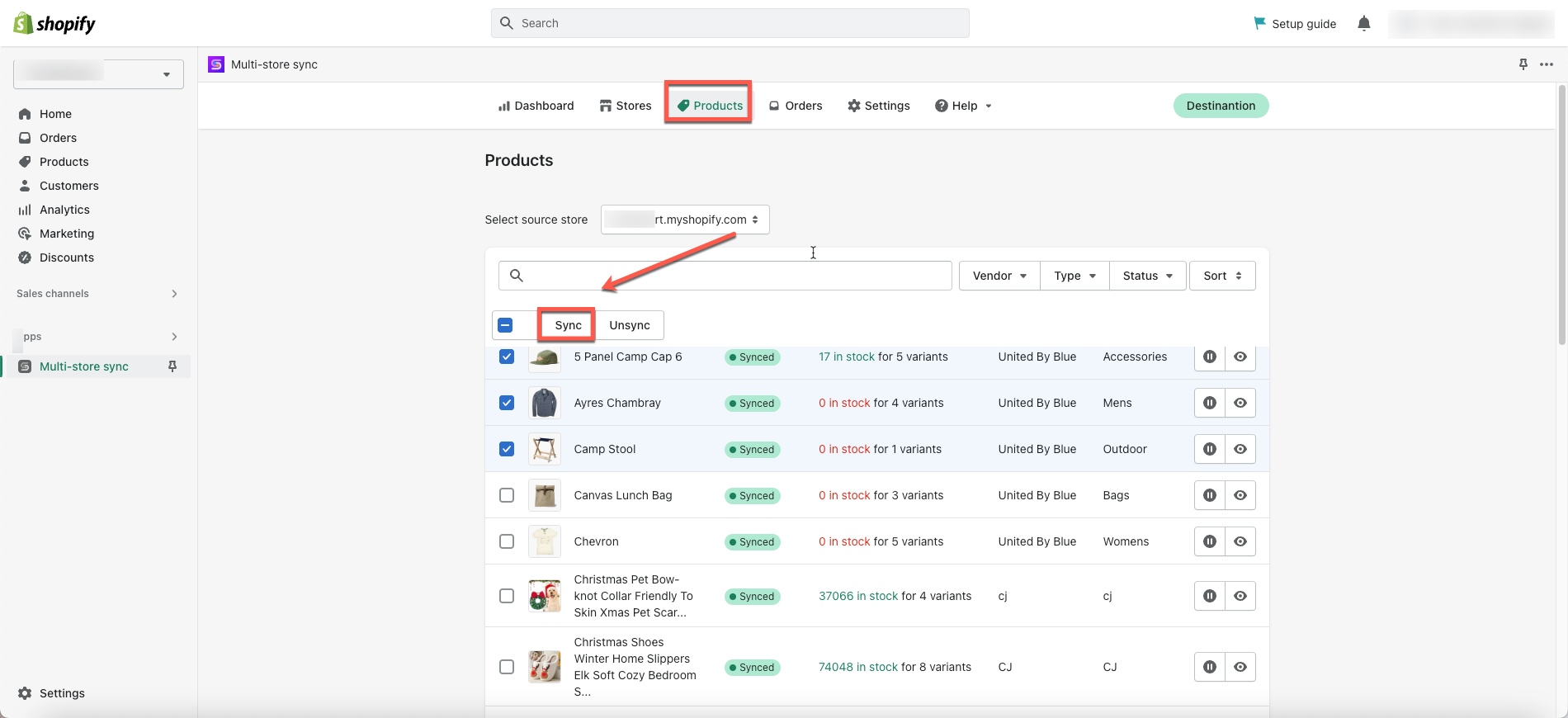Image resolution: width=1568 pixels, height=718 pixels.
Task: Click the page vertical scrollbar
Action: coord(1561,215)
